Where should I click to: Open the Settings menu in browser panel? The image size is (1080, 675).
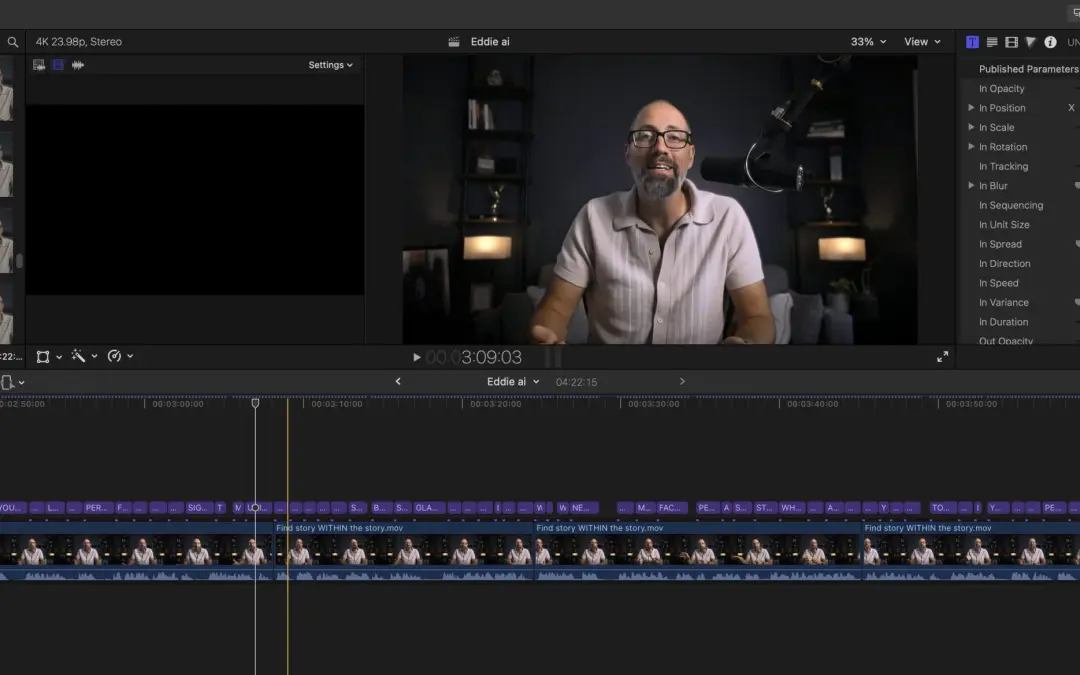[x=330, y=65]
